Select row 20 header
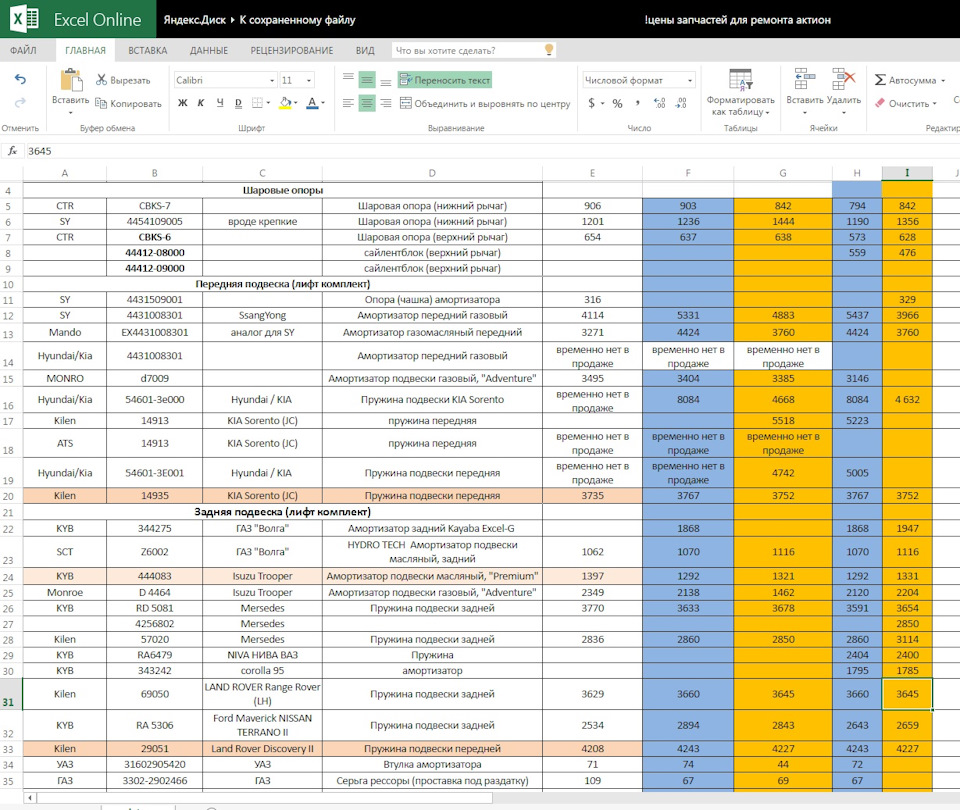 pos(9,496)
